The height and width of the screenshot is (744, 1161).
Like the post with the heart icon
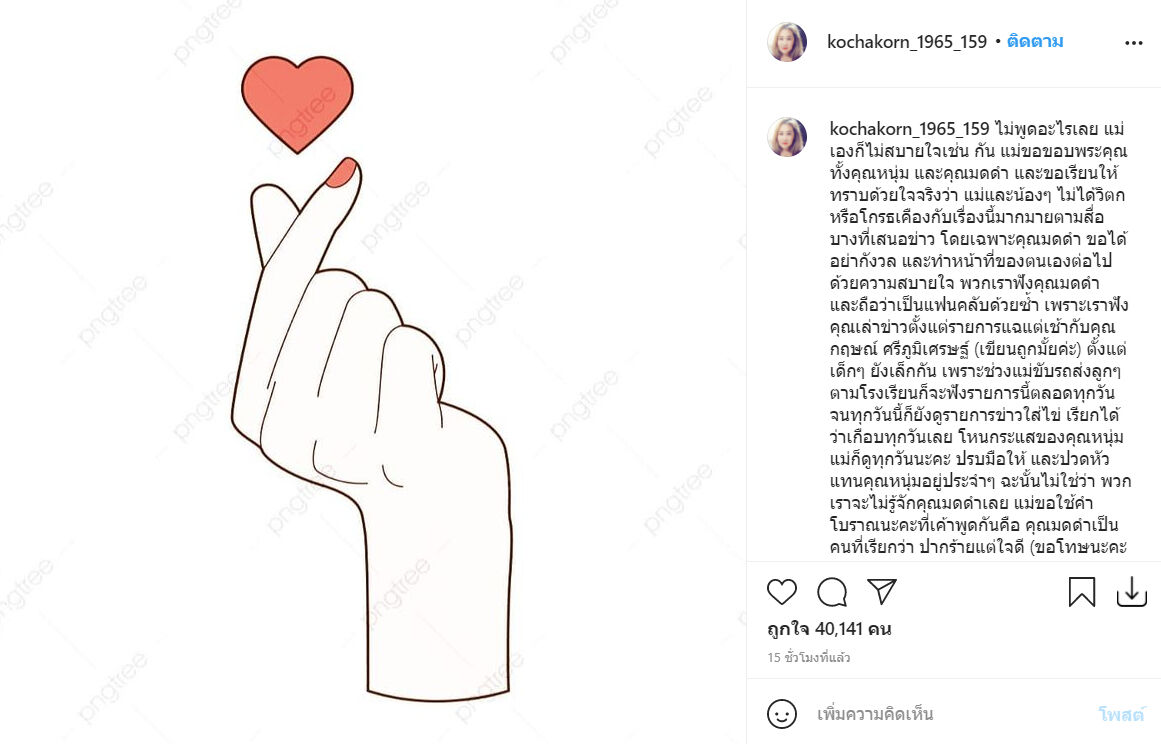click(781, 591)
